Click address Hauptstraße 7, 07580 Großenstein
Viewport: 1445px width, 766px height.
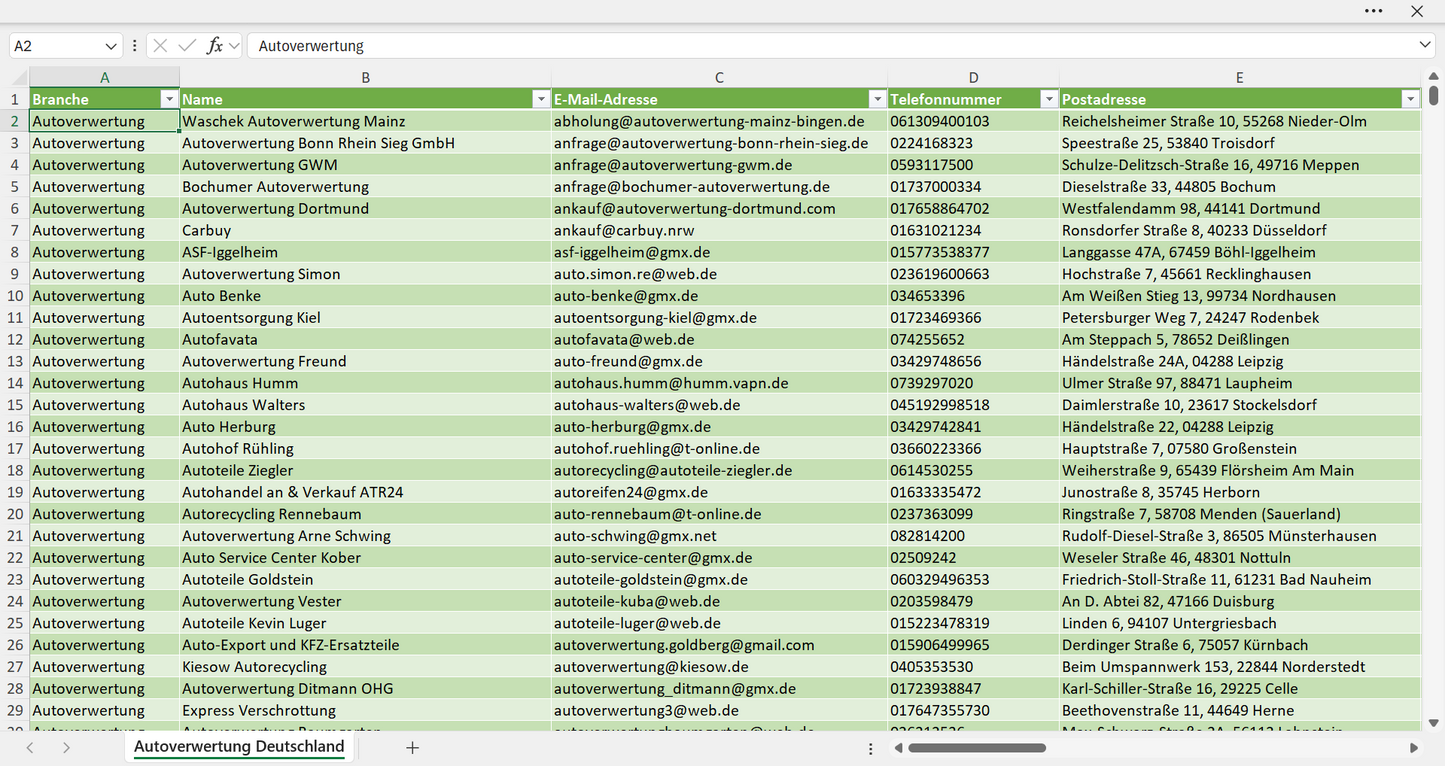click(1240, 449)
